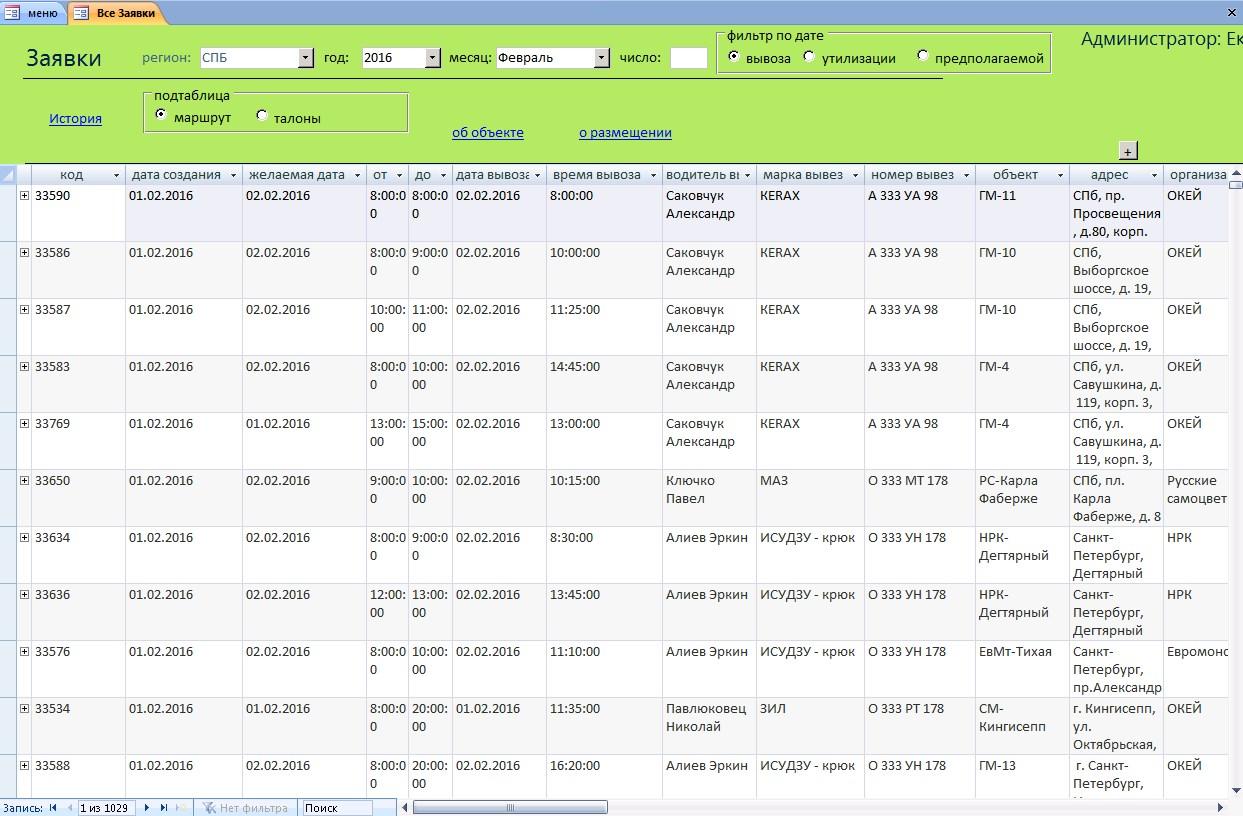
Task: Open the 'дата создания' column filter arrow
Action: click(x=233, y=176)
